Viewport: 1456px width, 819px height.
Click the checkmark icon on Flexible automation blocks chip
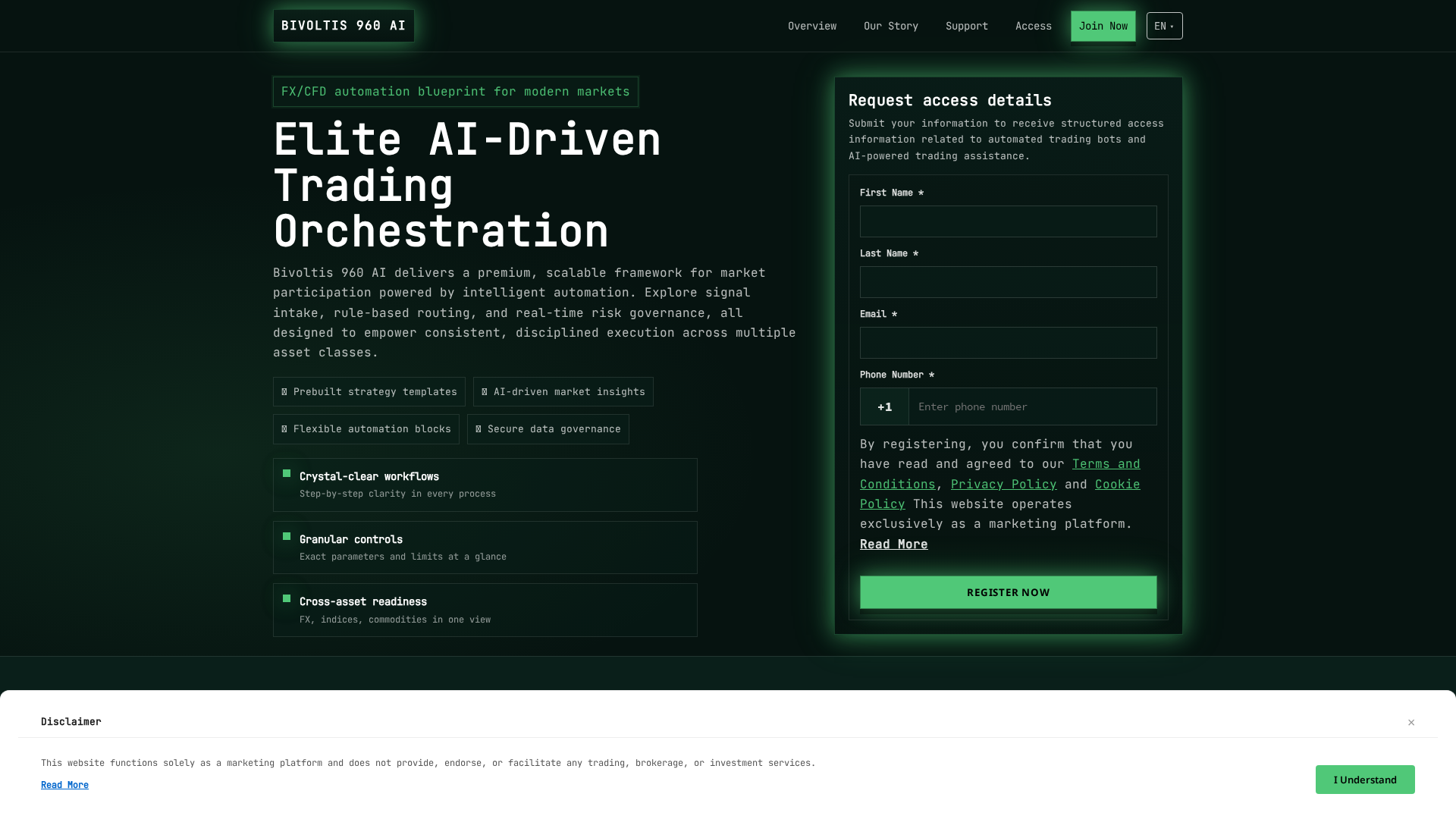click(x=284, y=428)
